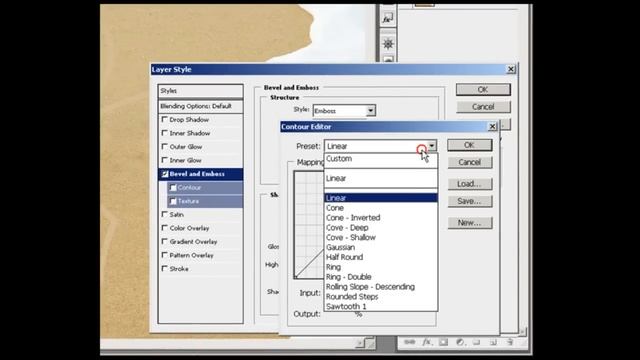Open the Style Emboss dropdown
Image resolution: width=640 pixels, height=360 pixels.
click(x=344, y=111)
